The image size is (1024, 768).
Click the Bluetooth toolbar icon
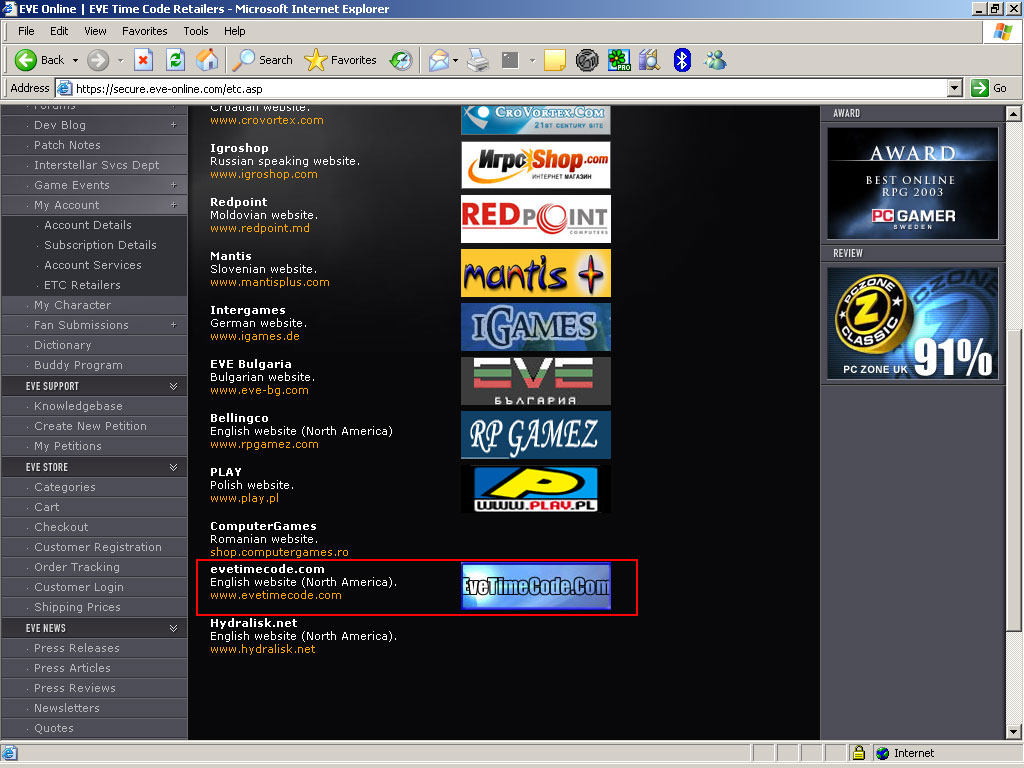click(682, 60)
